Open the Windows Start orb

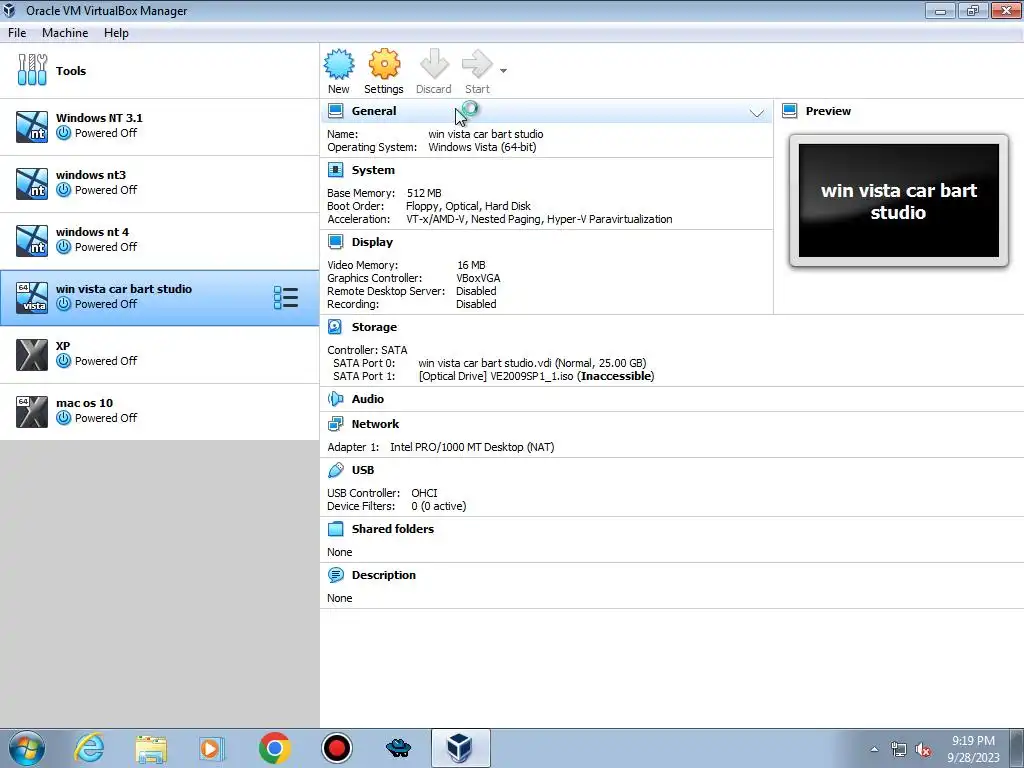coord(26,748)
